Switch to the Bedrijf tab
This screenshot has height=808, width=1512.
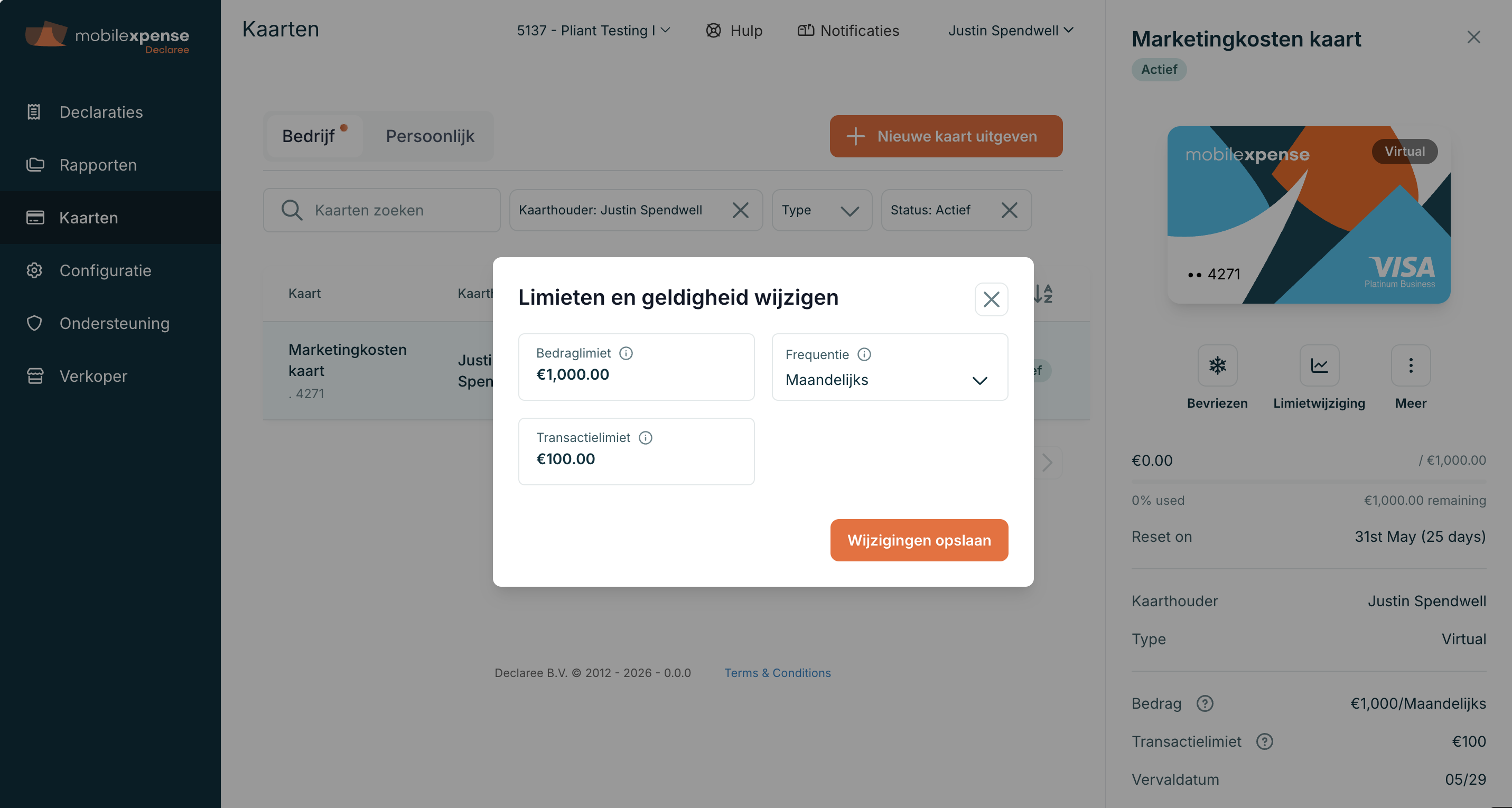315,136
